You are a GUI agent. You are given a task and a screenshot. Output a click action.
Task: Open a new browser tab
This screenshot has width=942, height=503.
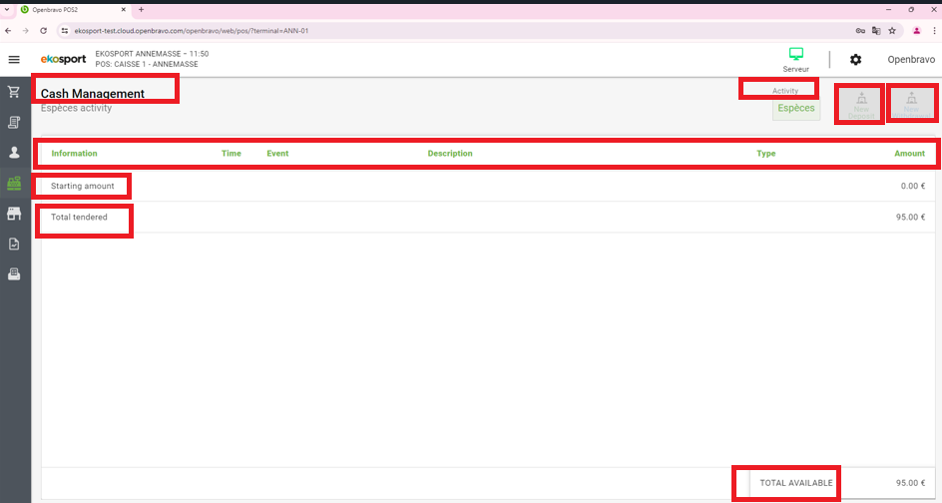(x=141, y=10)
